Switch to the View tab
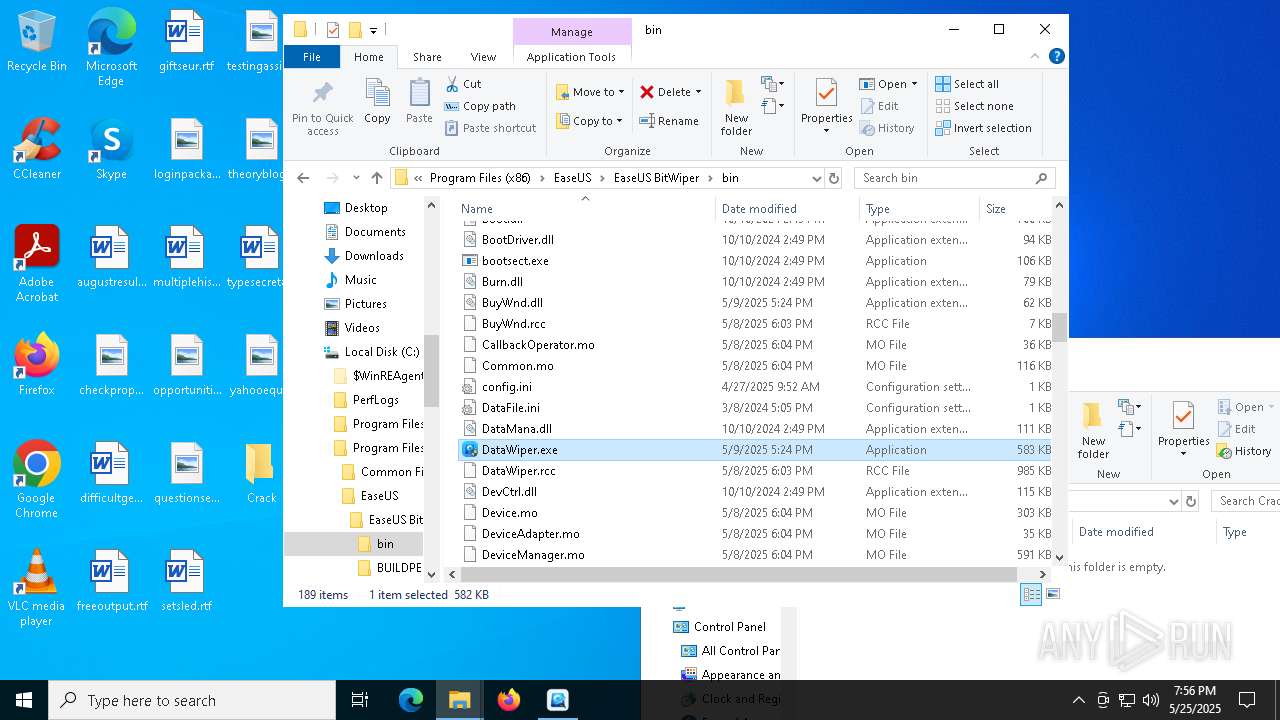This screenshot has height=720, width=1280. [483, 57]
